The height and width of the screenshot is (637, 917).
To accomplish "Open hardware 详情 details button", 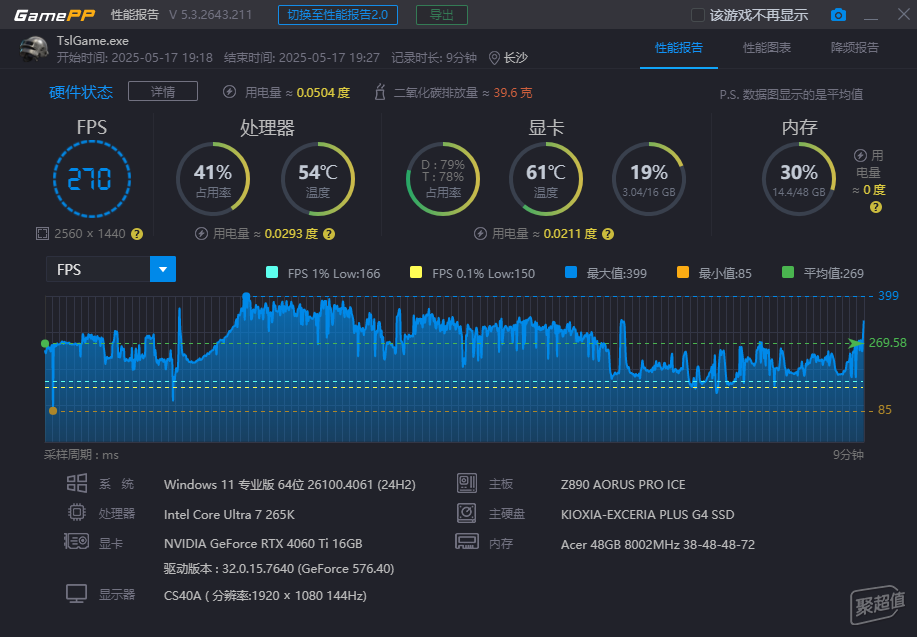I will [163, 92].
